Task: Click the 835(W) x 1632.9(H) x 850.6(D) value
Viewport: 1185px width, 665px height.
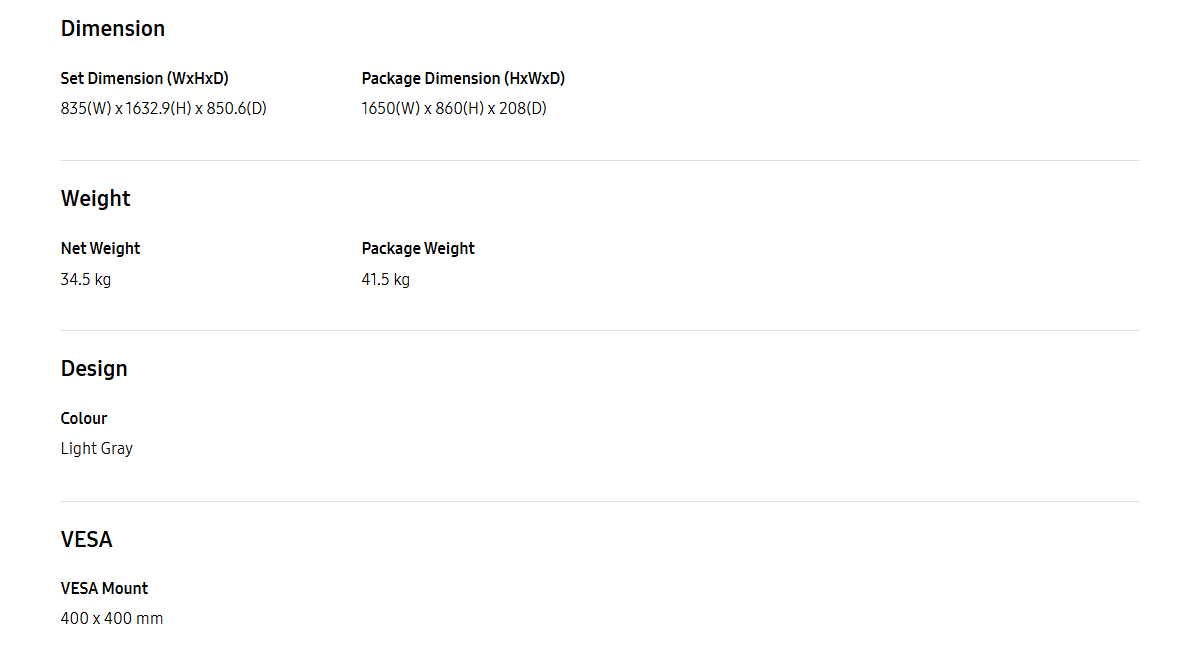Action: coord(163,109)
